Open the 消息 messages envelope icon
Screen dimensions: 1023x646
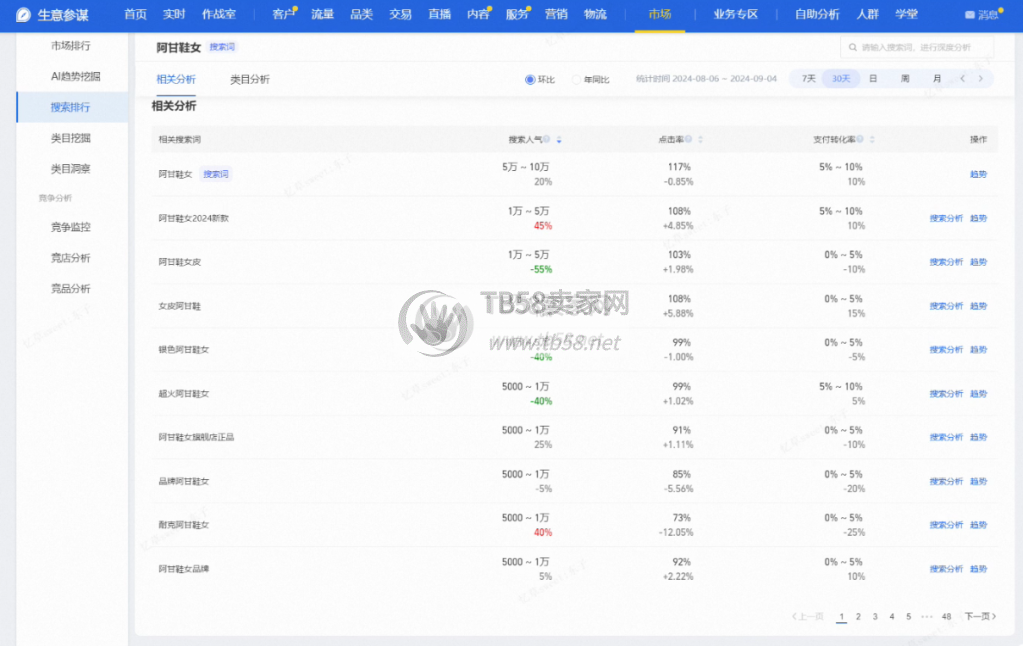pyautogui.click(x=969, y=15)
